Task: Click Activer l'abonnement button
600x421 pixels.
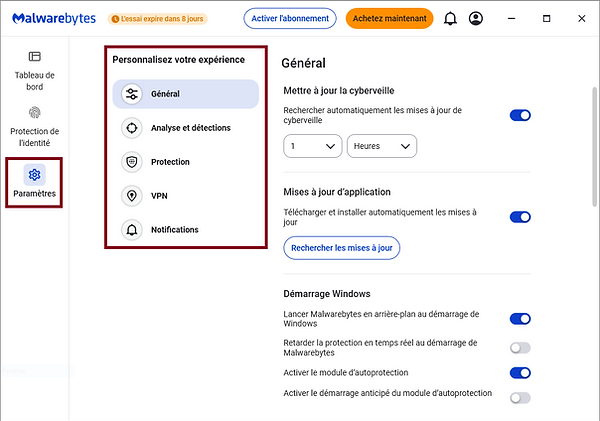Action: click(290, 18)
